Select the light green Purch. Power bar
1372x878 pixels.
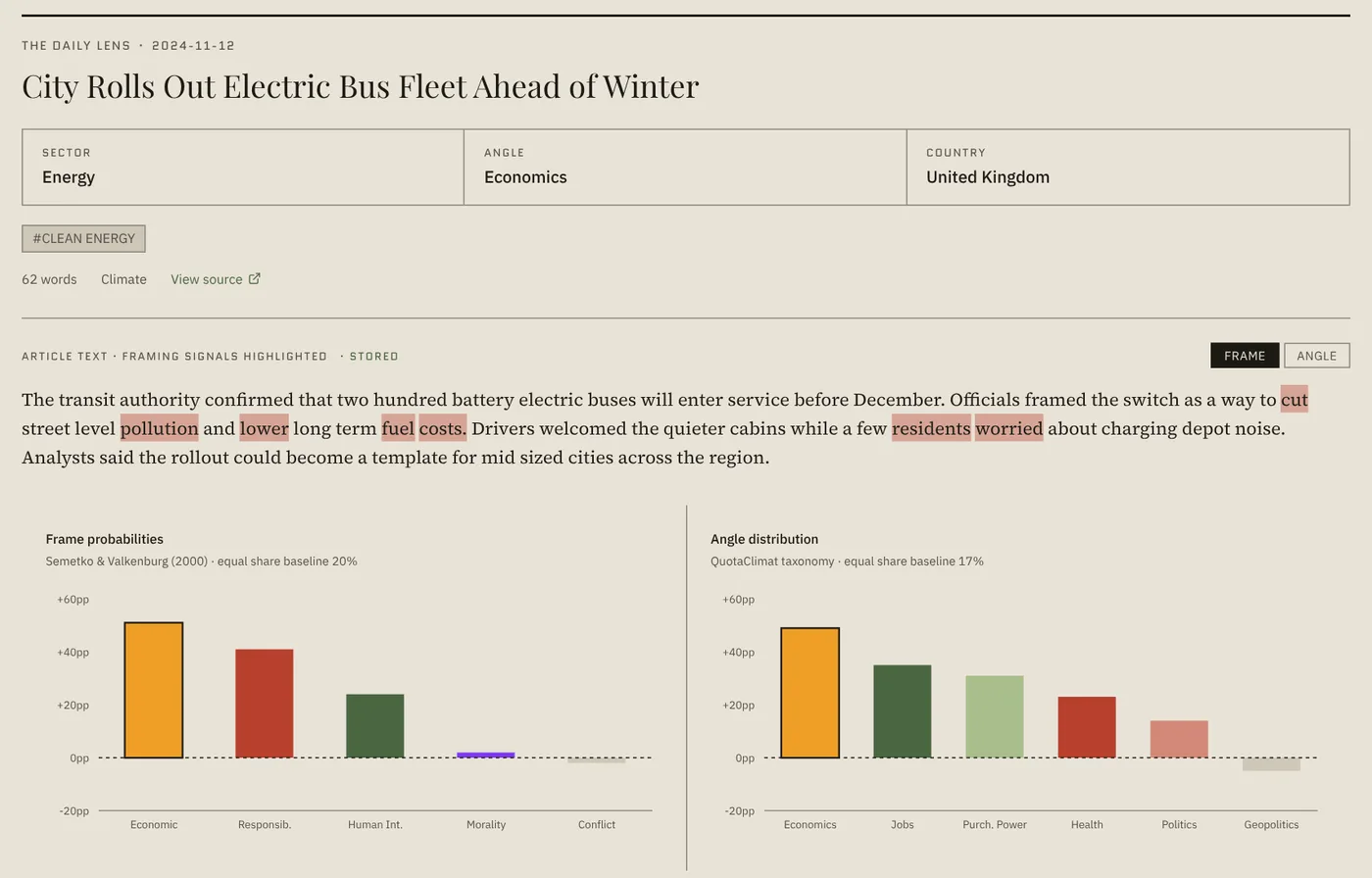pos(995,716)
